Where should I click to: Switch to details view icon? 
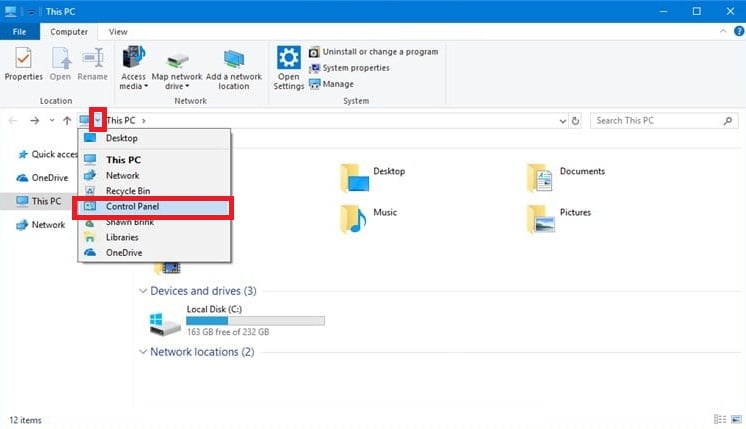[x=720, y=419]
